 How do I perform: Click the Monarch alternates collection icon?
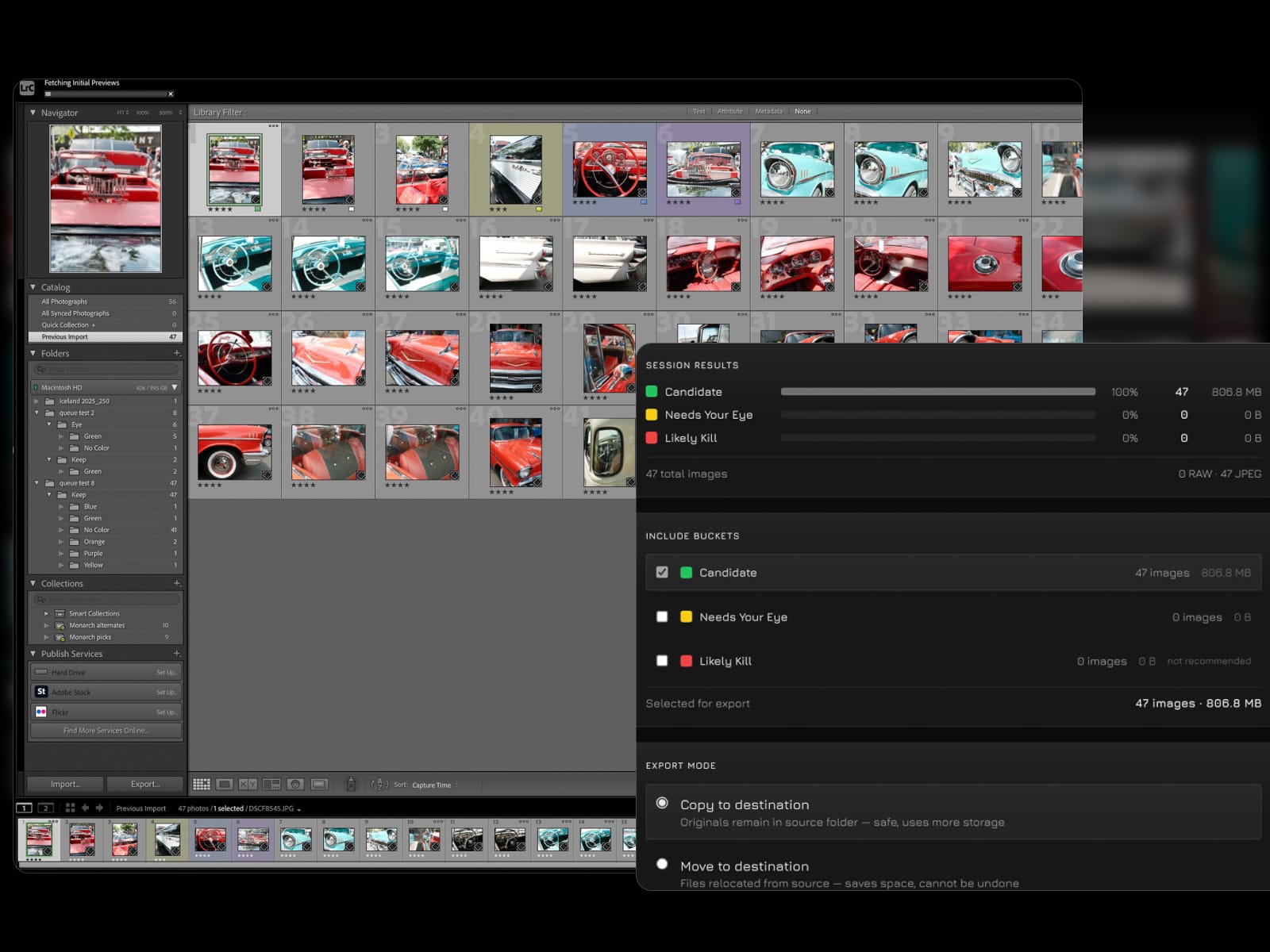60,625
